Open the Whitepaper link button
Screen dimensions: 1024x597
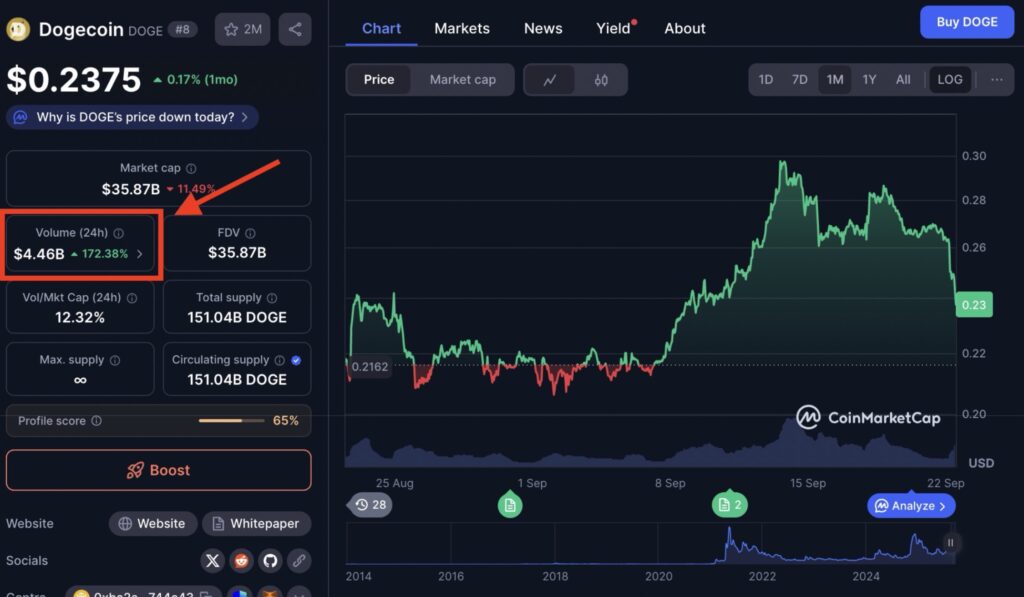[x=256, y=524]
